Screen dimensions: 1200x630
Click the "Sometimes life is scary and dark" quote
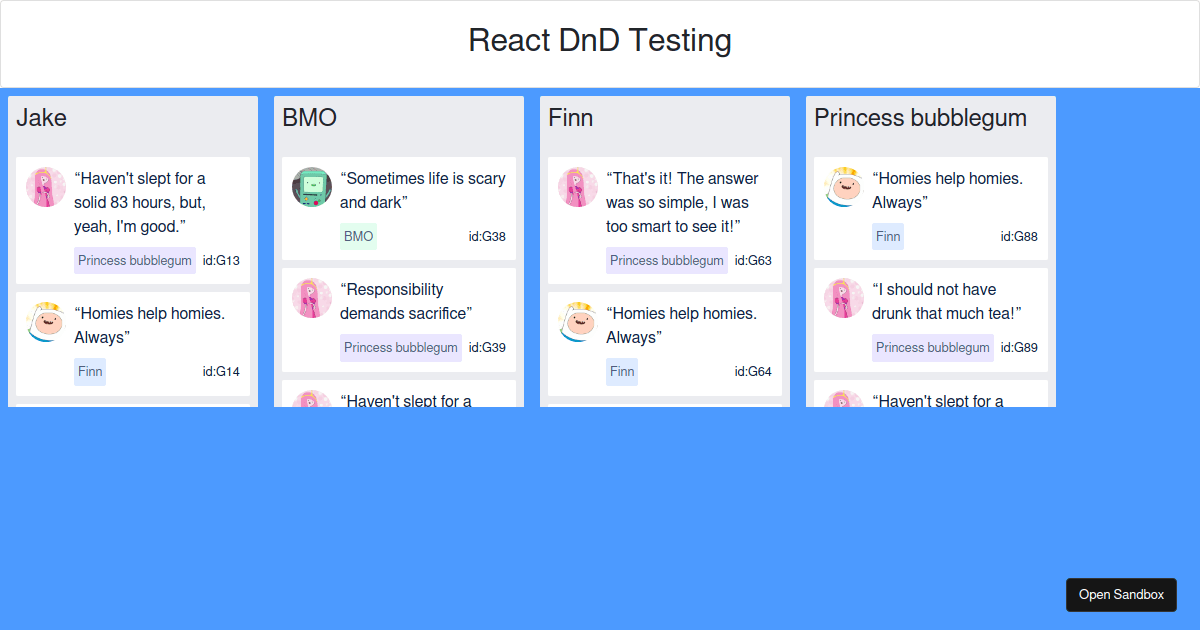(x=423, y=190)
